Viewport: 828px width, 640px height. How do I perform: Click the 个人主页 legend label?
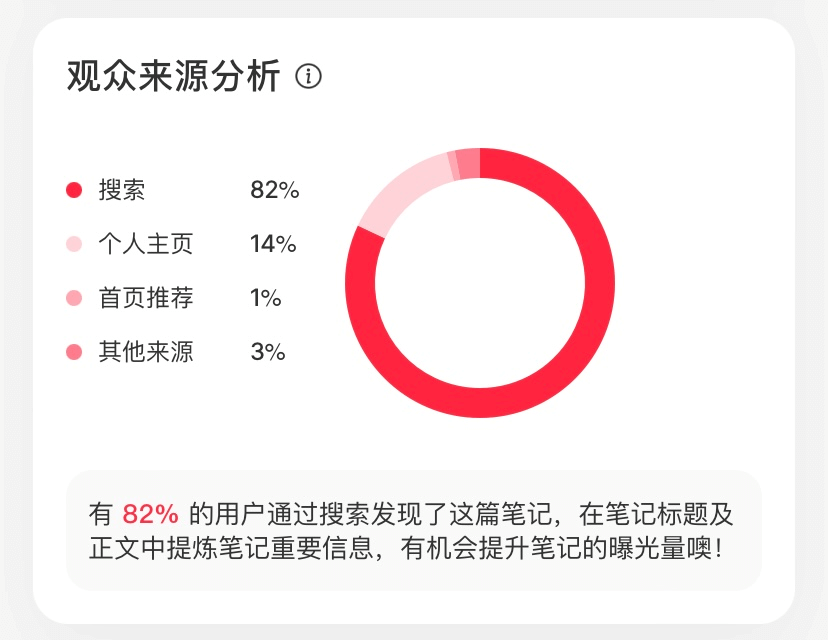pos(146,243)
